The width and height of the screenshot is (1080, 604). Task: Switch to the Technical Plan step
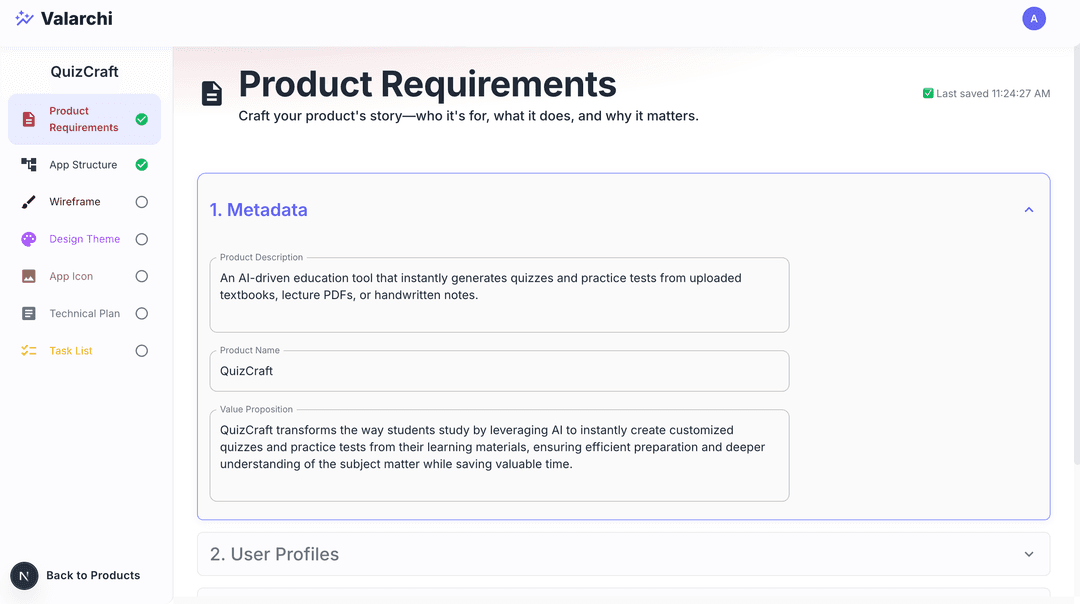click(84, 313)
